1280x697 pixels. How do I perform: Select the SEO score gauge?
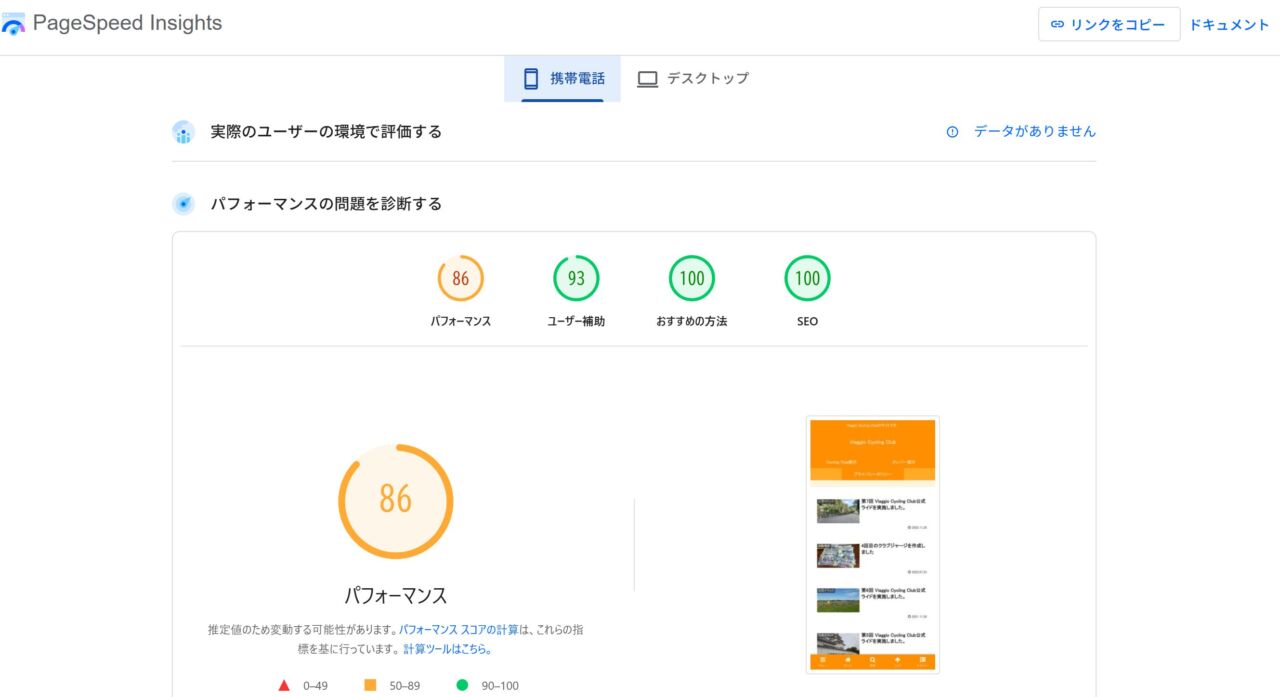807,279
